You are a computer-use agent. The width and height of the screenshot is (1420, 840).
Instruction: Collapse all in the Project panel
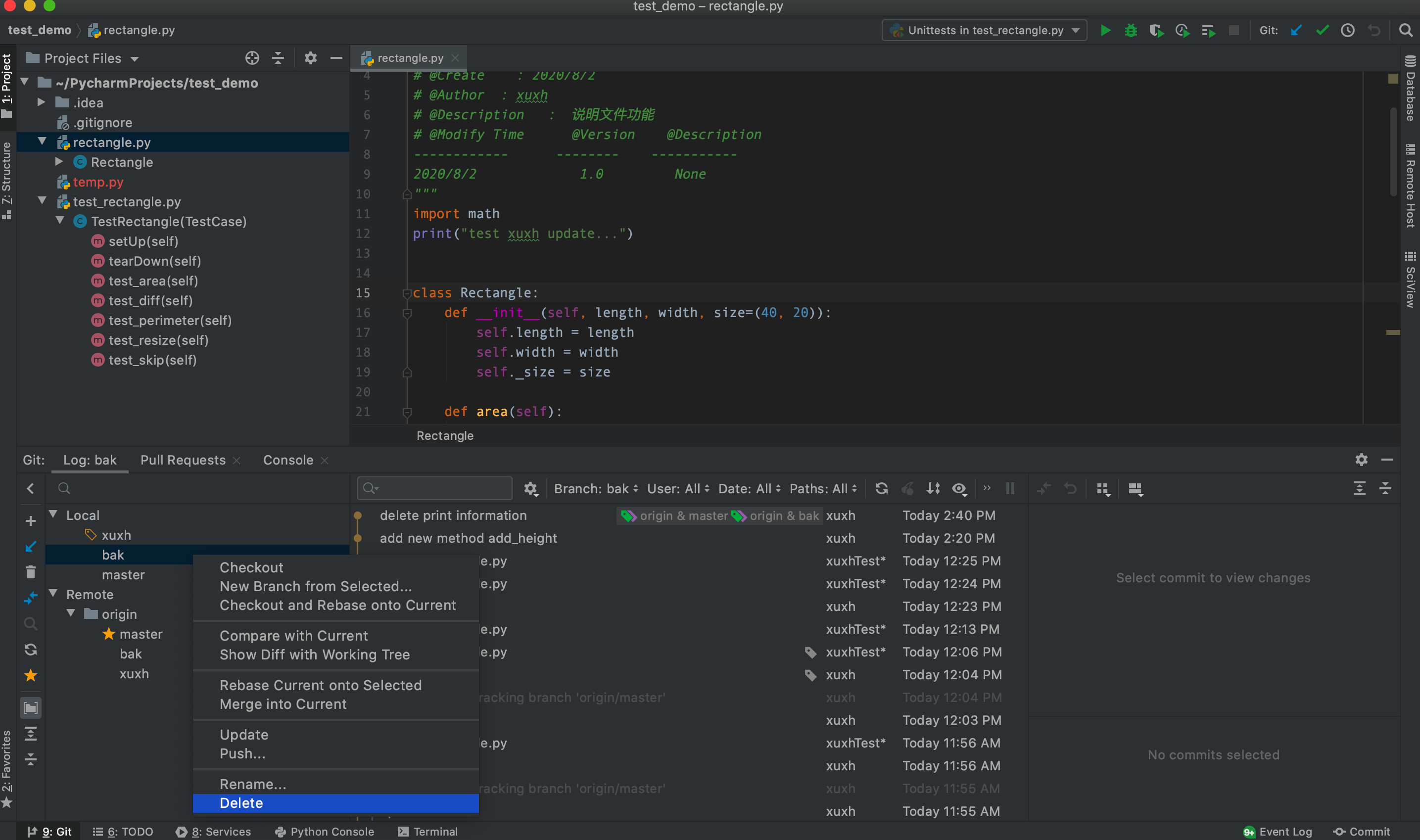click(278, 58)
